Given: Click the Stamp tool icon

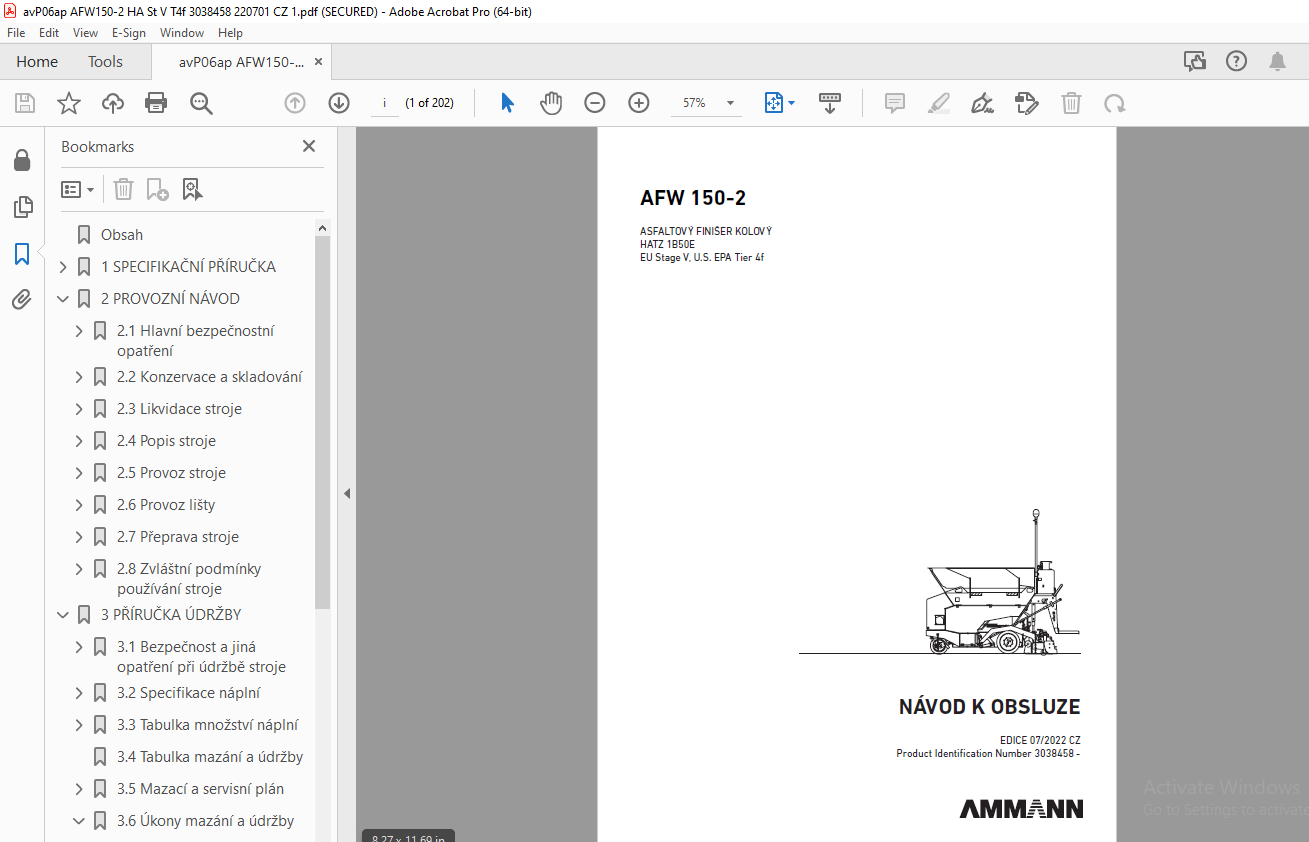Looking at the screenshot, I should pyautogui.click(x=1027, y=103).
